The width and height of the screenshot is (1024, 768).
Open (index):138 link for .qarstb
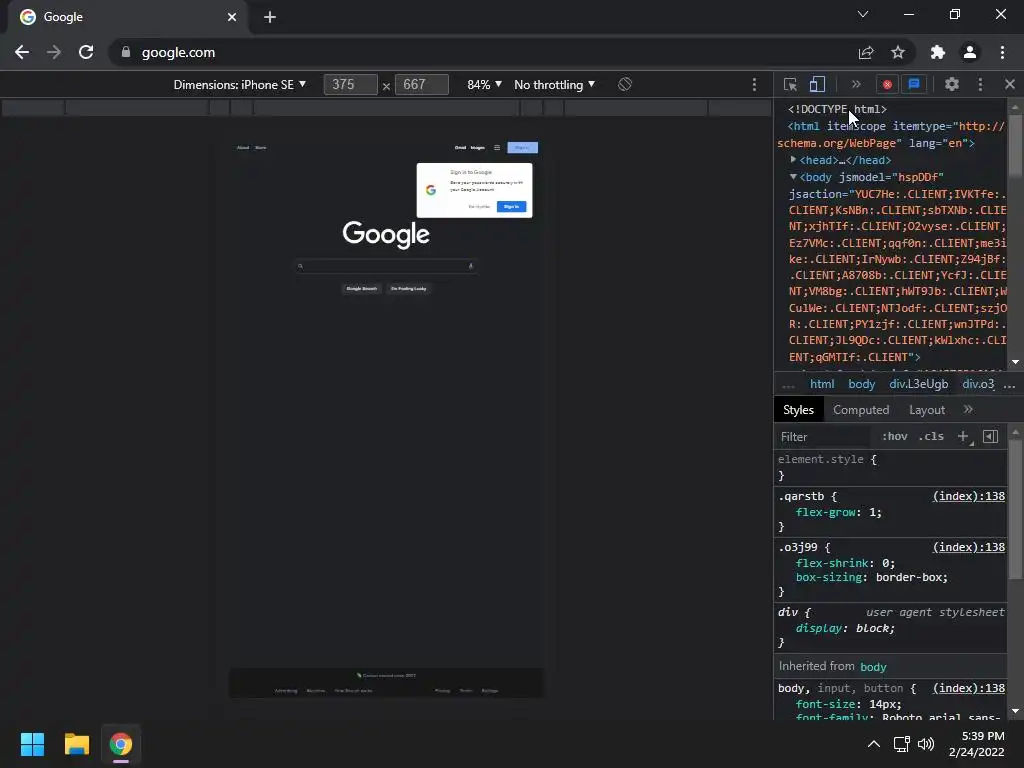coord(968,496)
